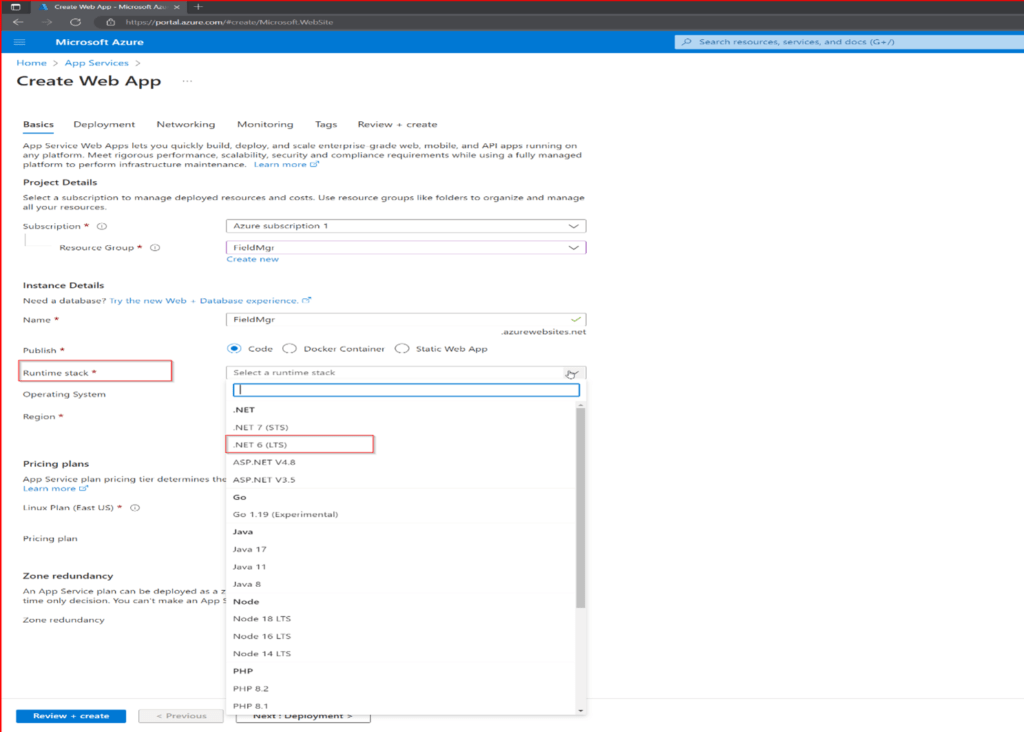Click the runtime stack list scrollbar
Viewport: 1024px width, 732px height.
[581, 508]
